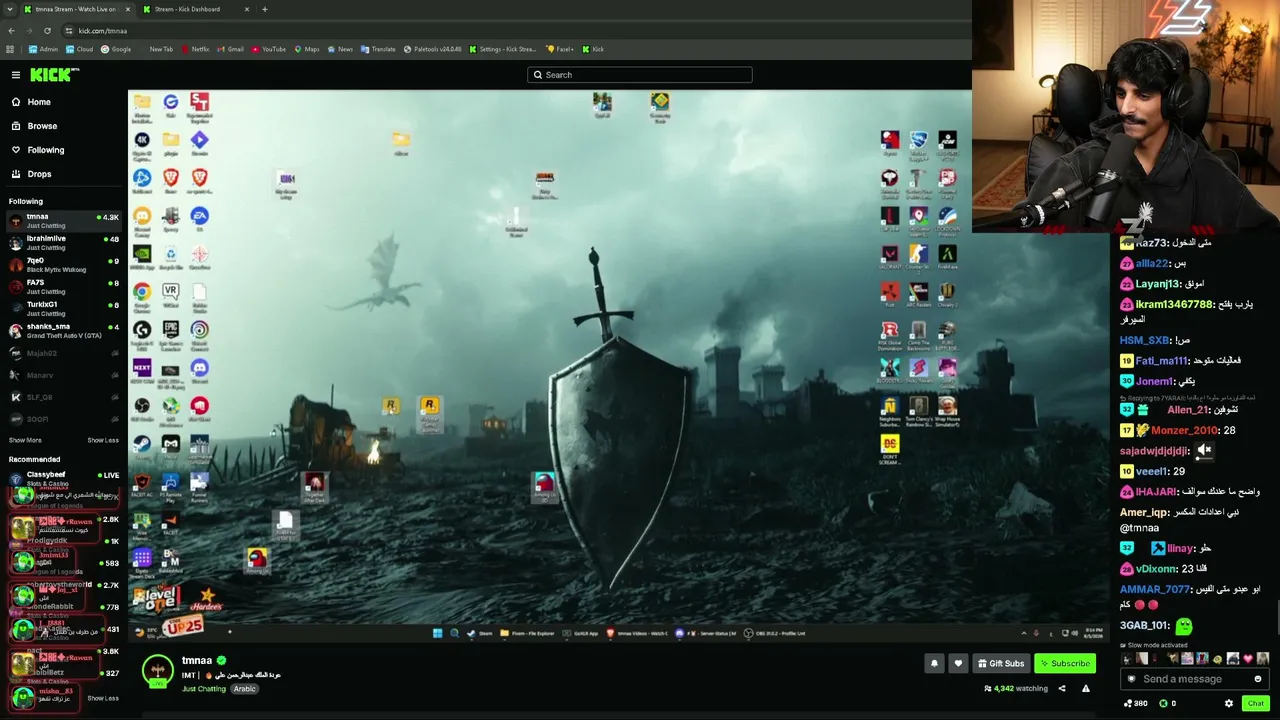Screen dimensions: 1280x720
Task: Open the chat emote picker
Action: pos(1258,679)
